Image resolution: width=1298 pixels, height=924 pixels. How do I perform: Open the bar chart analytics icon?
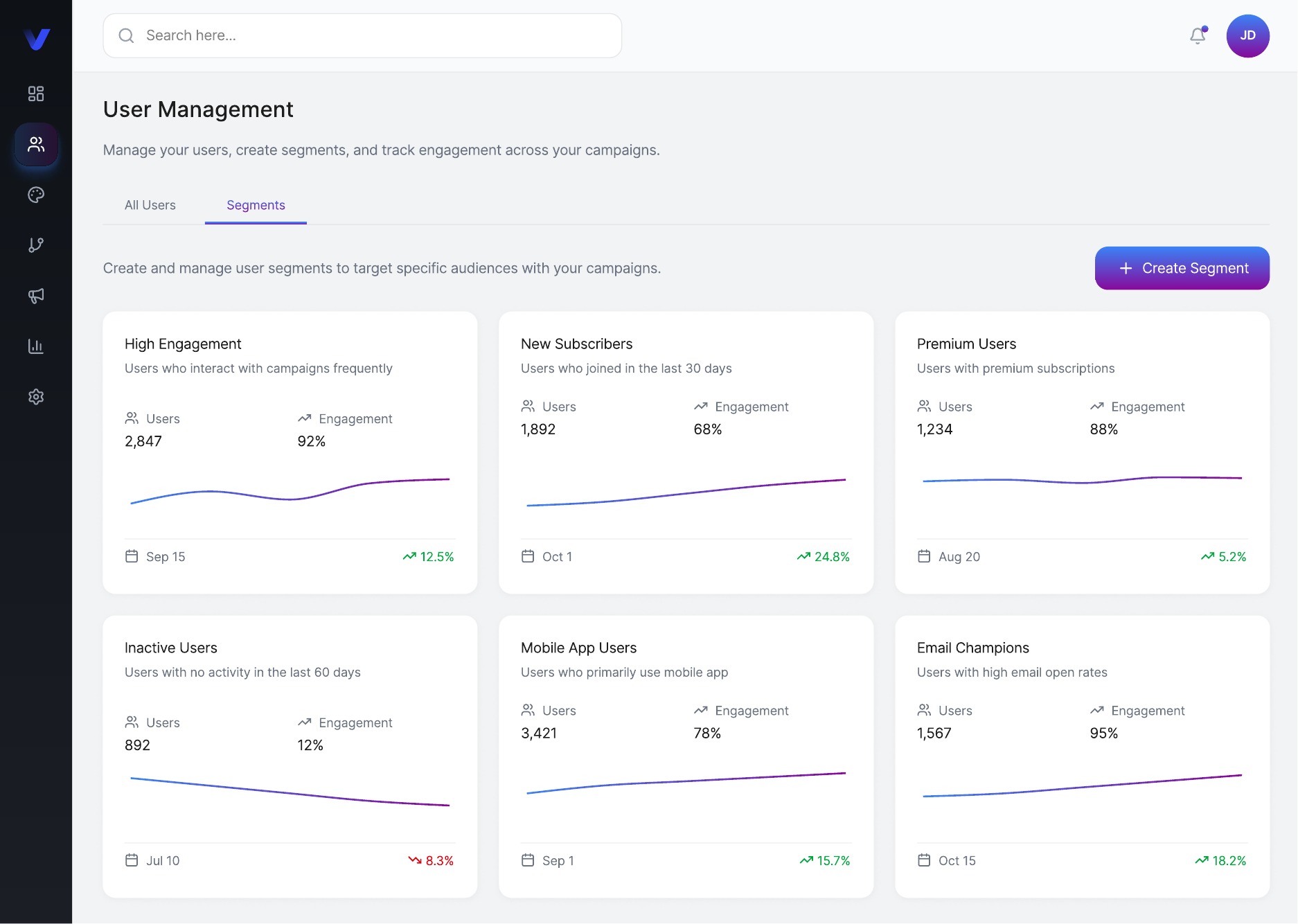[x=36, y=346]
